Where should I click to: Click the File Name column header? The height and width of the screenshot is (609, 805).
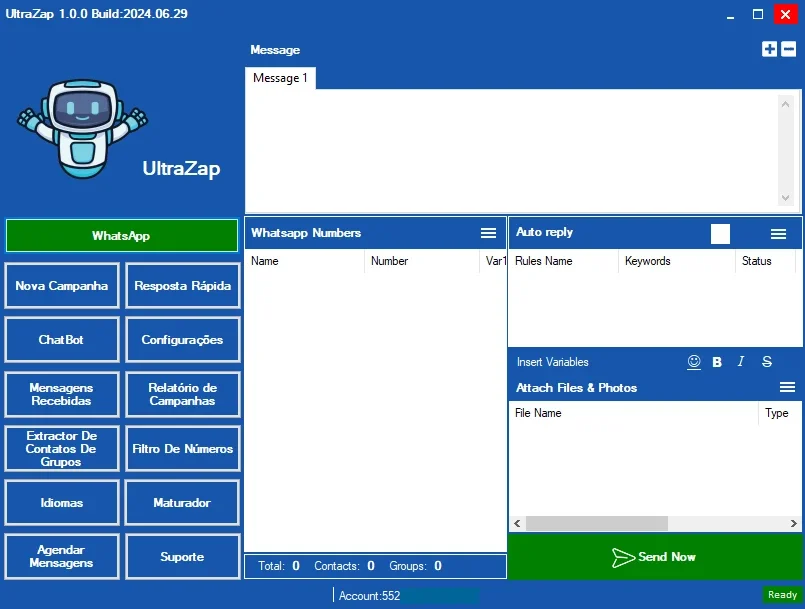633,413
